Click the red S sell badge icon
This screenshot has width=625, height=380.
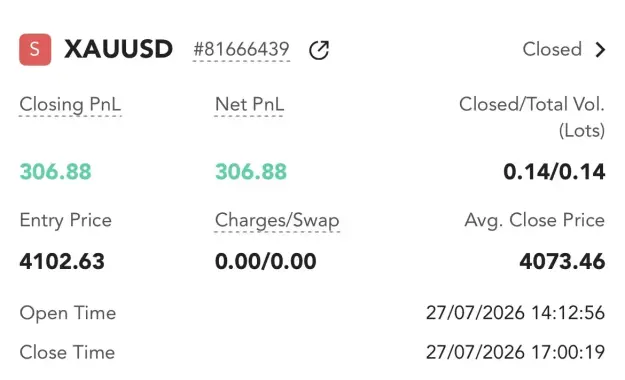tap(35, 49)
